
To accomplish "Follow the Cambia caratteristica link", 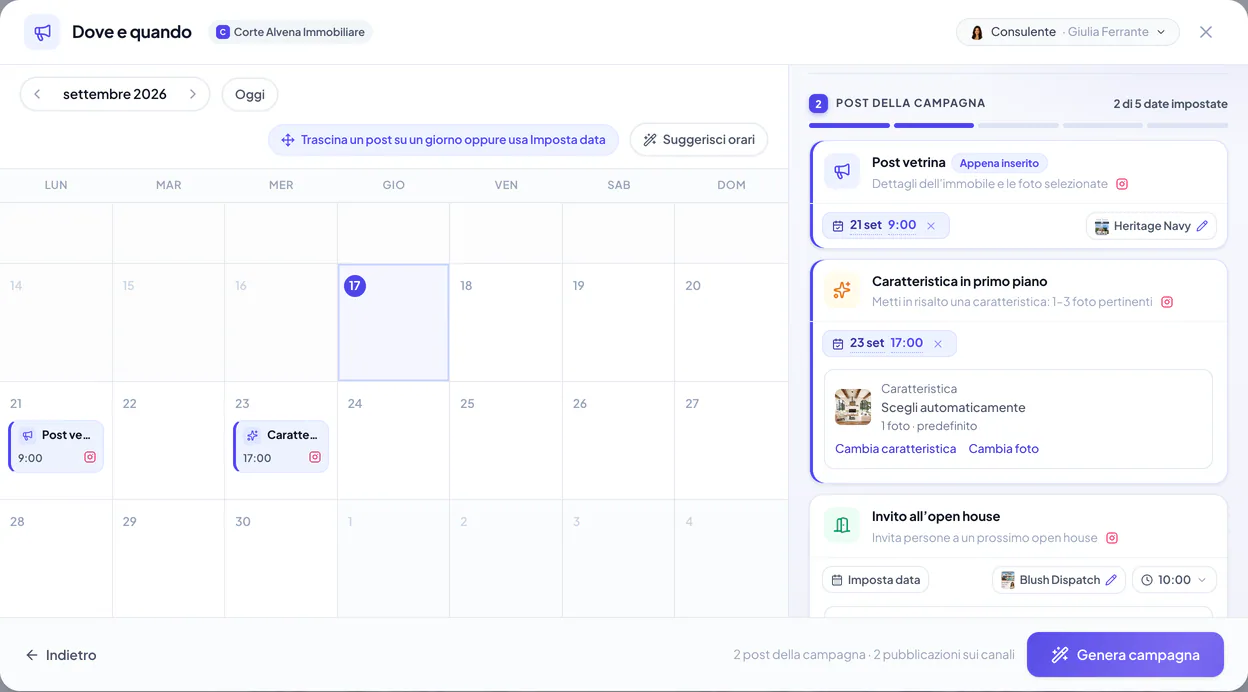I will pyautogui.click(x=896, y=449).
